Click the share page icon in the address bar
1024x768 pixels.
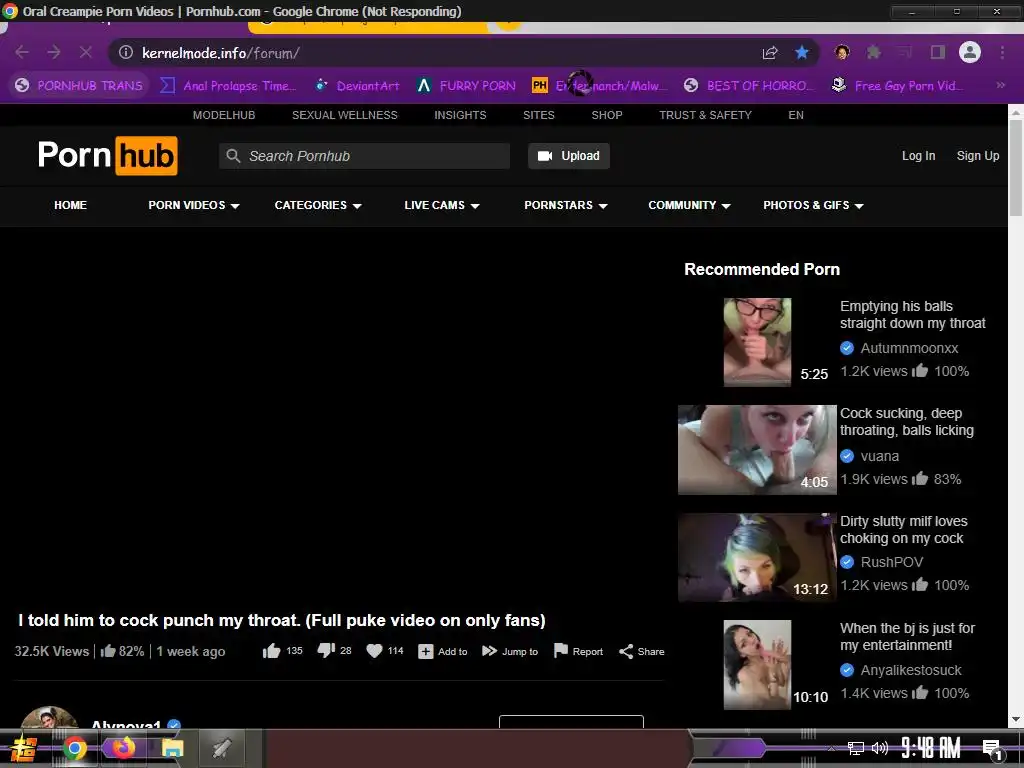click(x=770, y=52)
